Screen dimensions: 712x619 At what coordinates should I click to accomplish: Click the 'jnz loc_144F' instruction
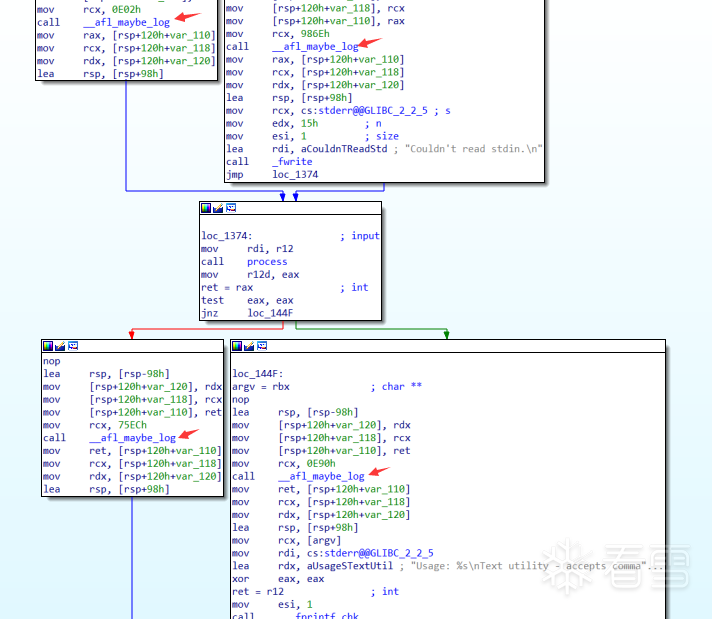247,313
